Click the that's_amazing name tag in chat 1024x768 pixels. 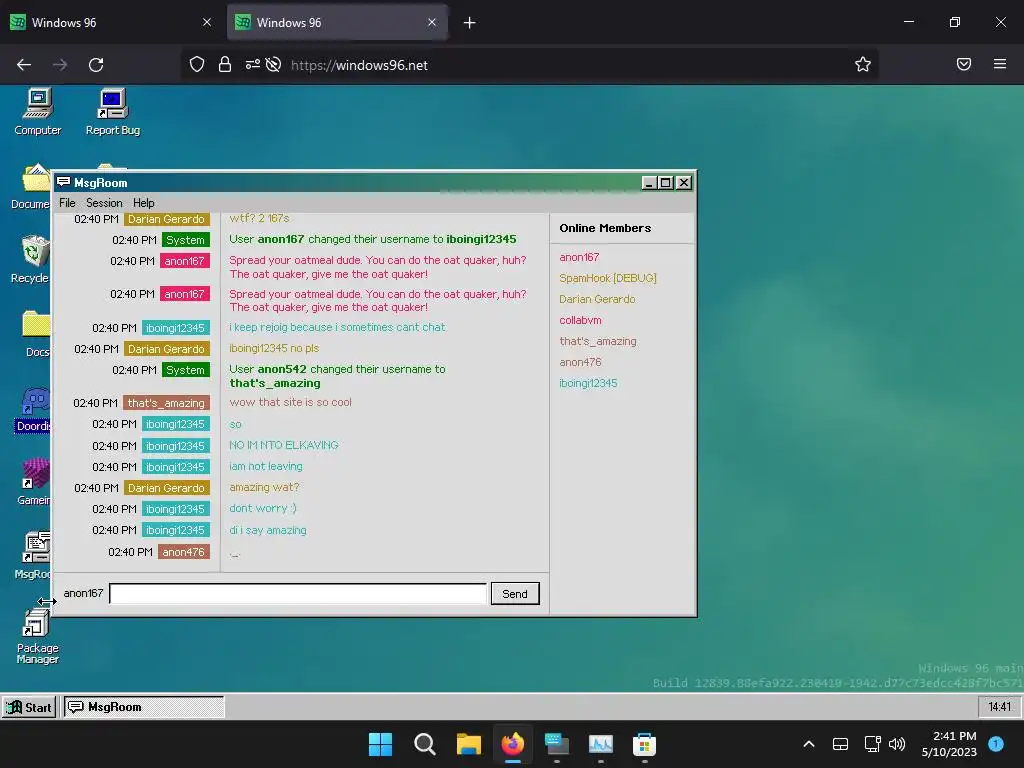[166, 403]
